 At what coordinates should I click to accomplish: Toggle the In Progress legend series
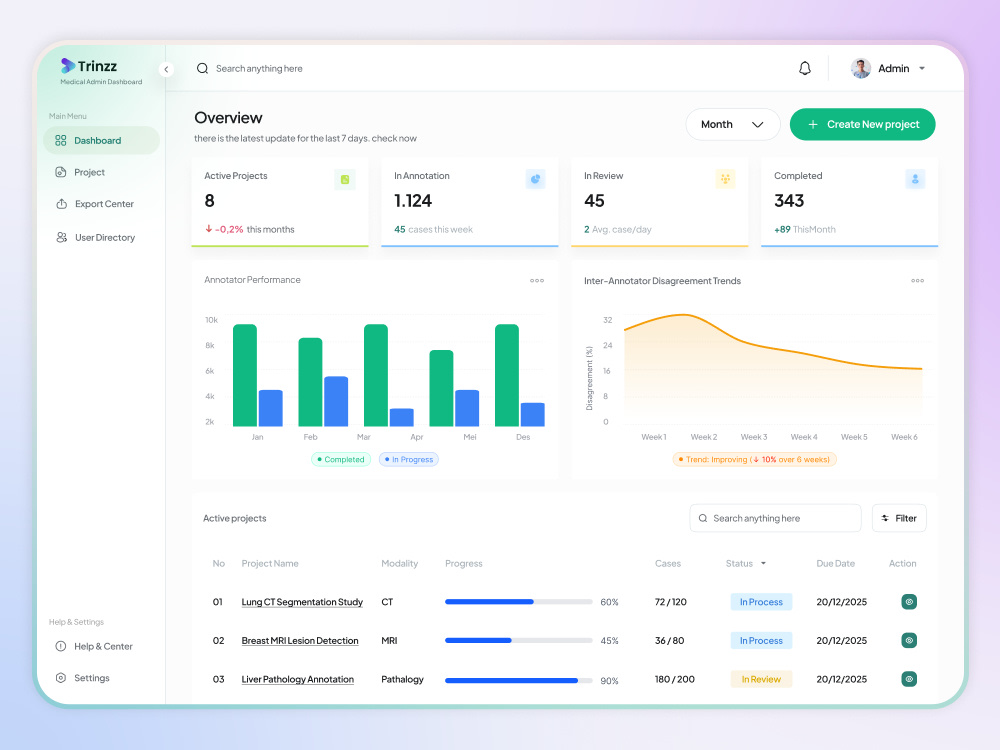click(x=409, y=459)
